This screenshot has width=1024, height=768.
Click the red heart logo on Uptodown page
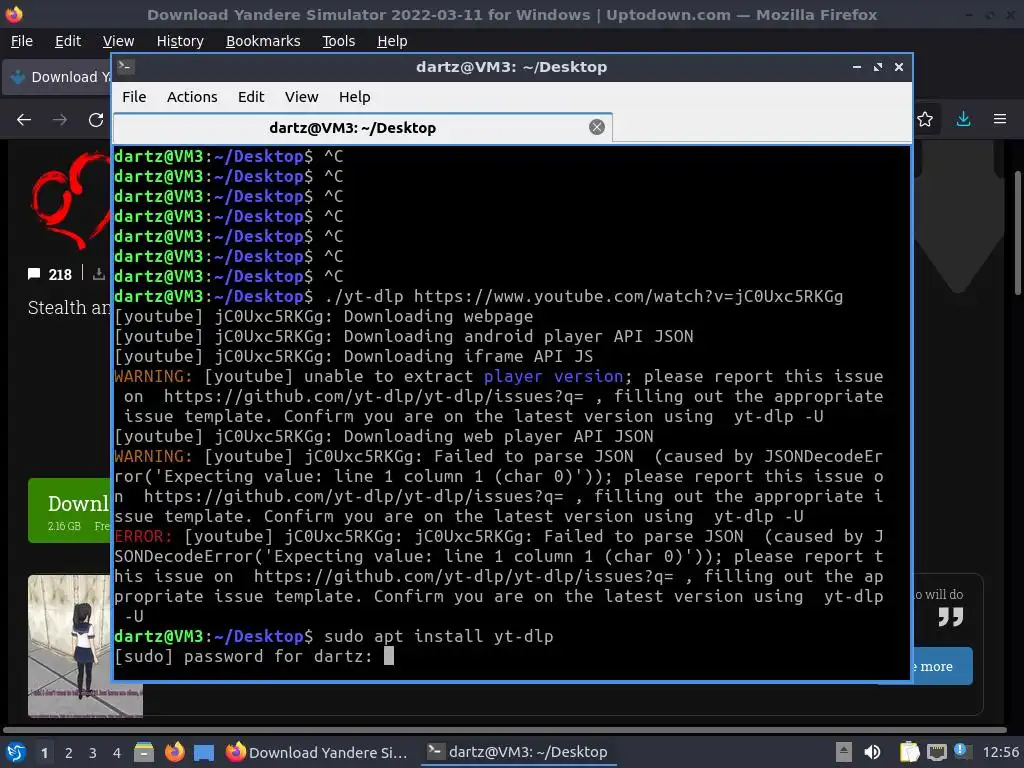tap(71, 199)
